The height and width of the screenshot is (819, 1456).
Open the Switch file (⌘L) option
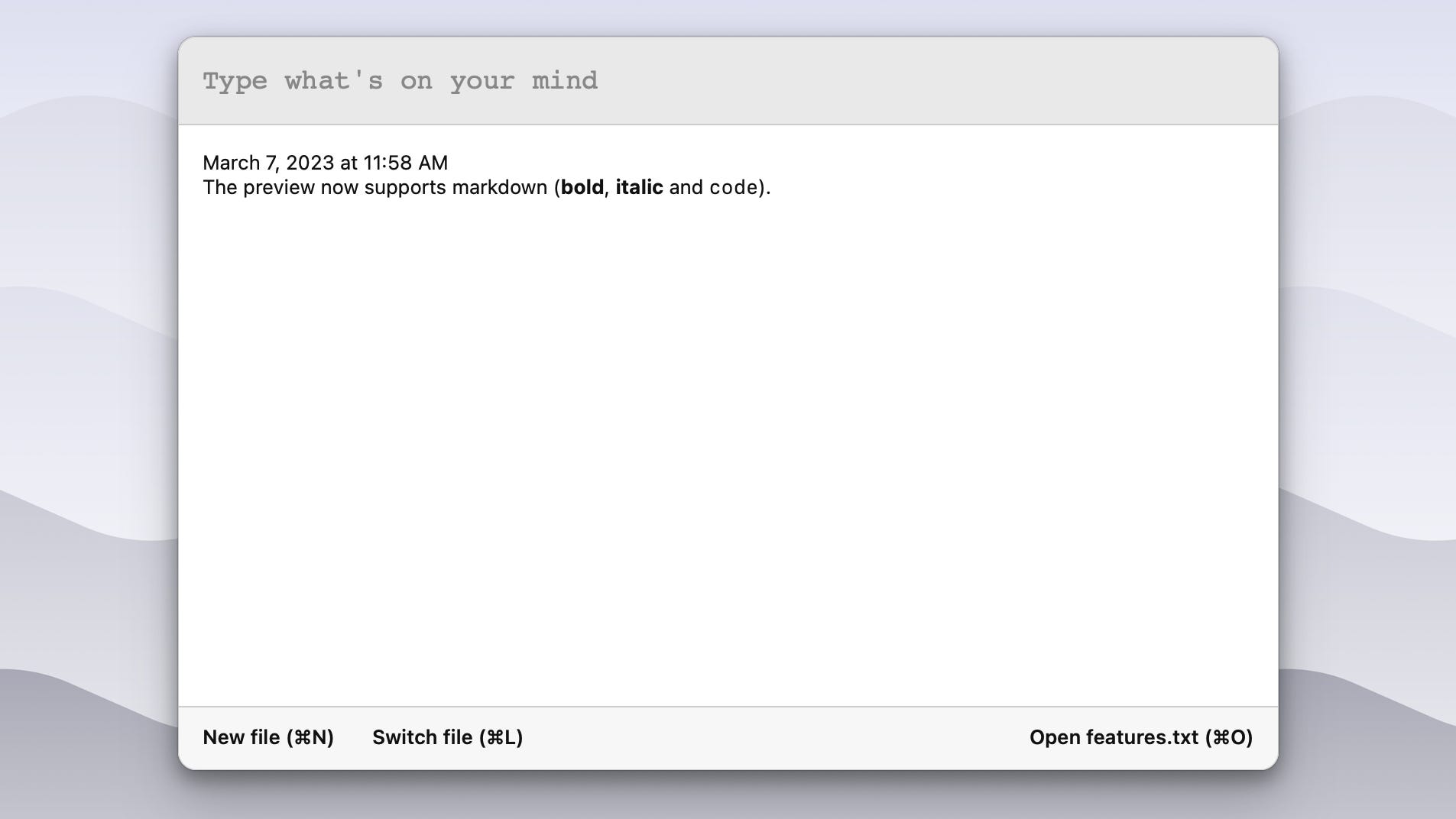(447, 737)
